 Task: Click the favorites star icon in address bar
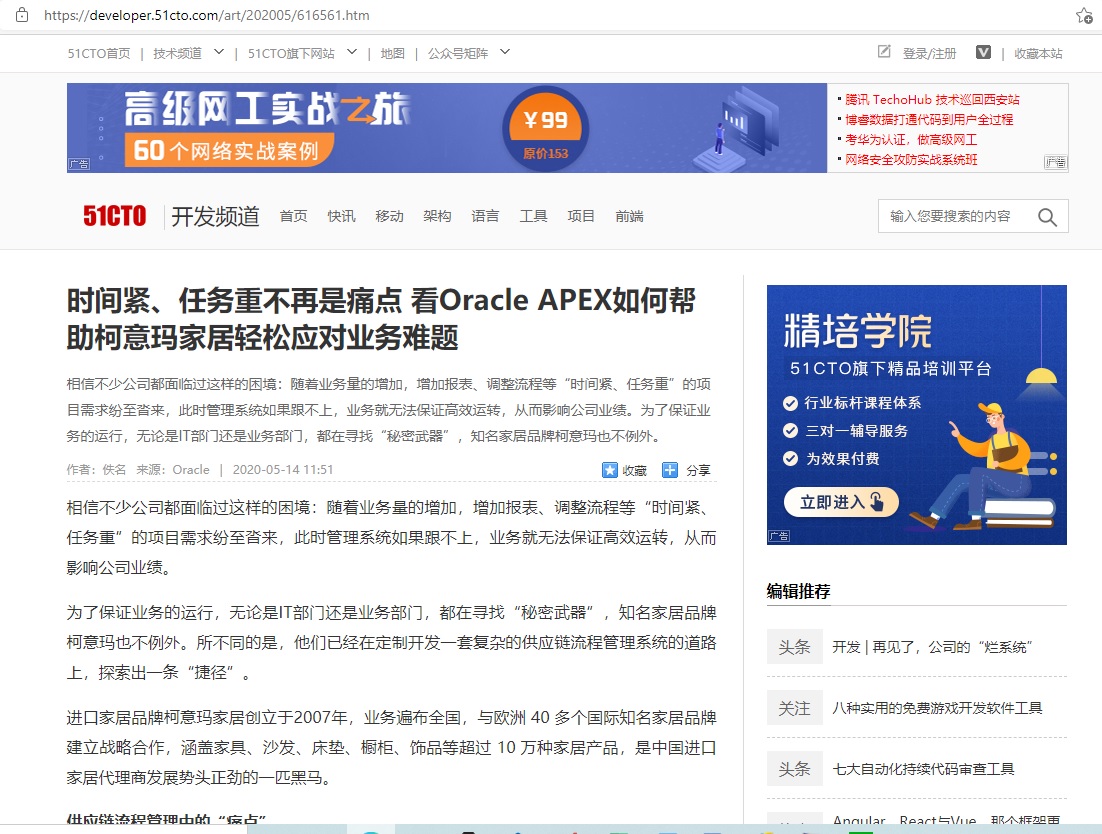coord(1084,15)
